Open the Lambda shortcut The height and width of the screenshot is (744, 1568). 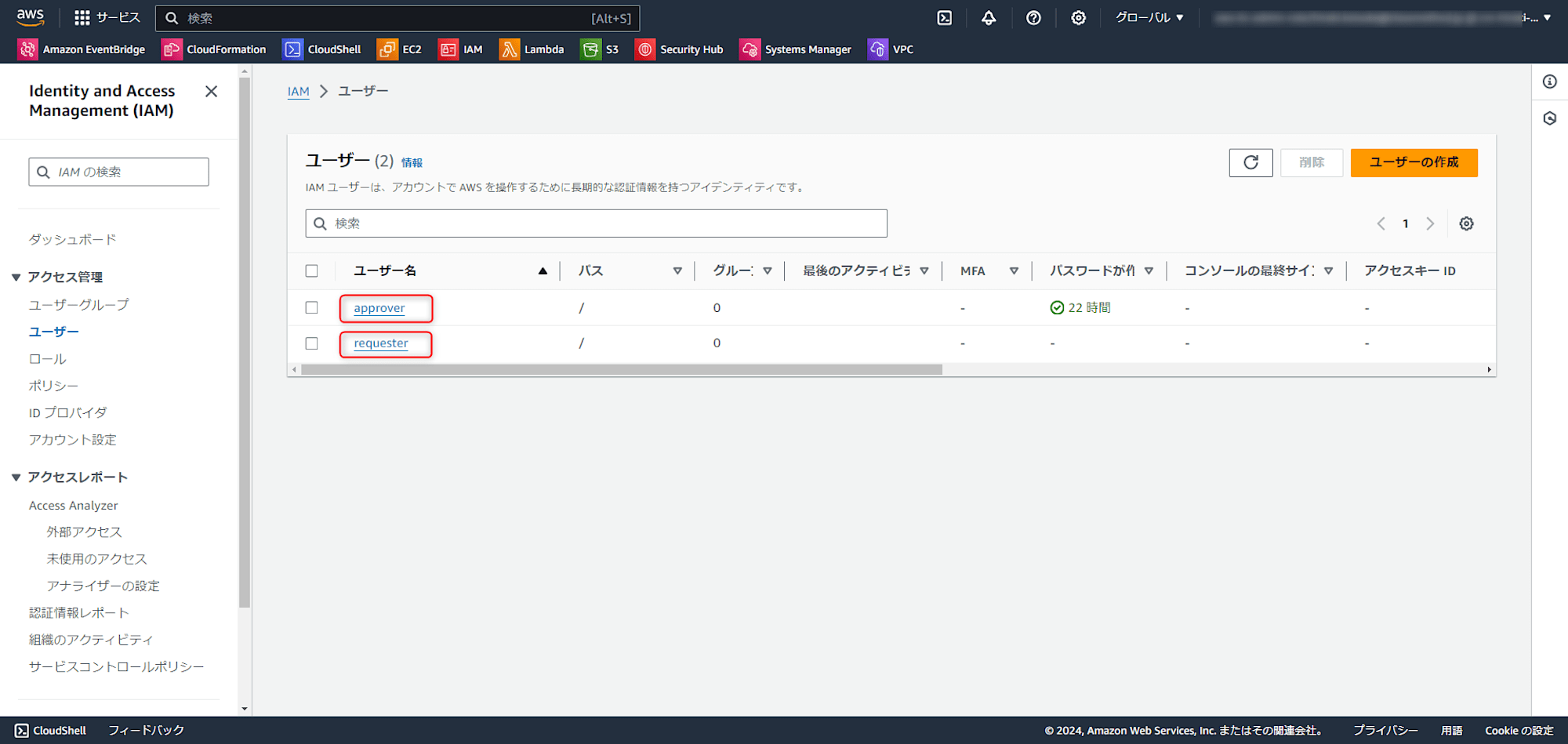pyautogui.click(x=532, y=49)
